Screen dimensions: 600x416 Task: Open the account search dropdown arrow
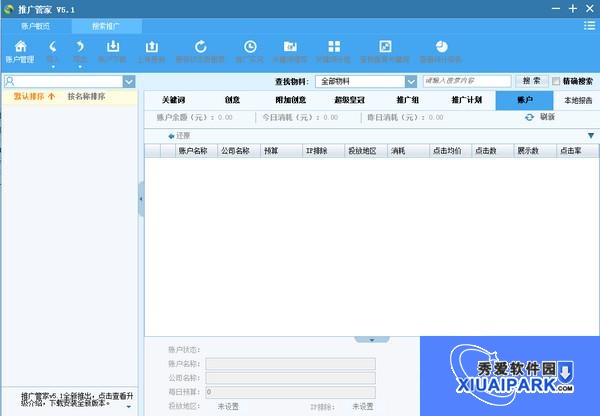pos(129,81)
